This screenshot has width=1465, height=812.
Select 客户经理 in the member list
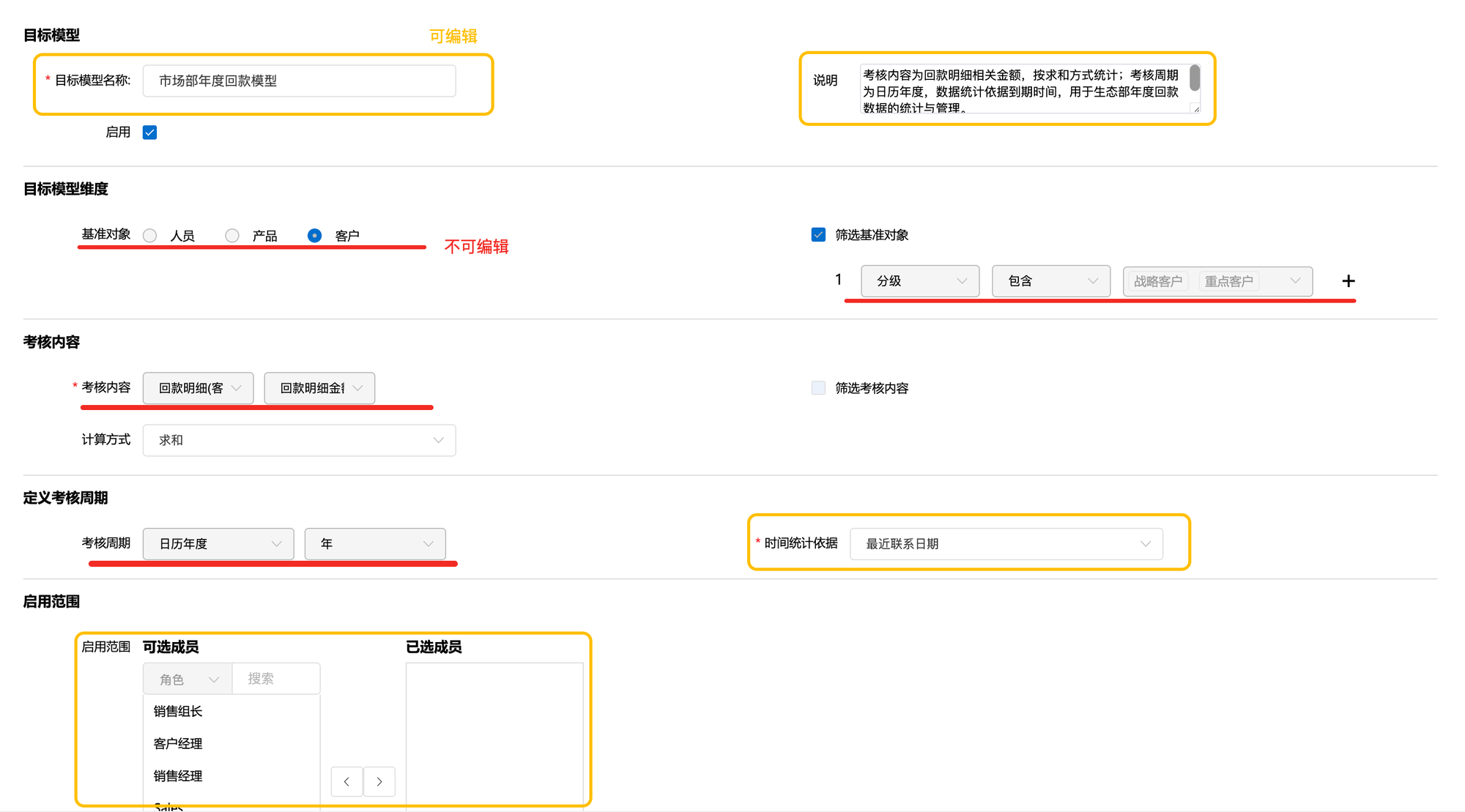pyautogui.click(x=178, y=743)
